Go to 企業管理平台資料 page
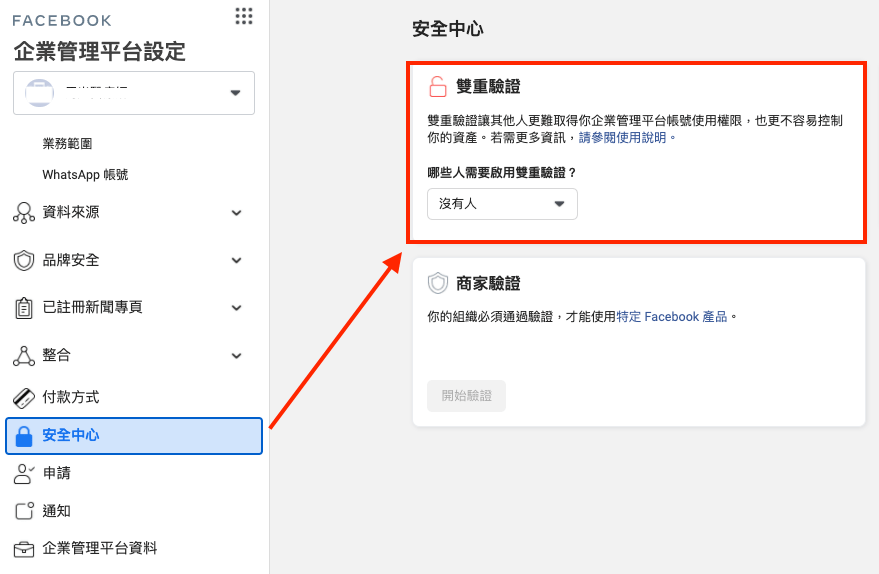This screenshot has height=574, width=879. tap(100, 548)
